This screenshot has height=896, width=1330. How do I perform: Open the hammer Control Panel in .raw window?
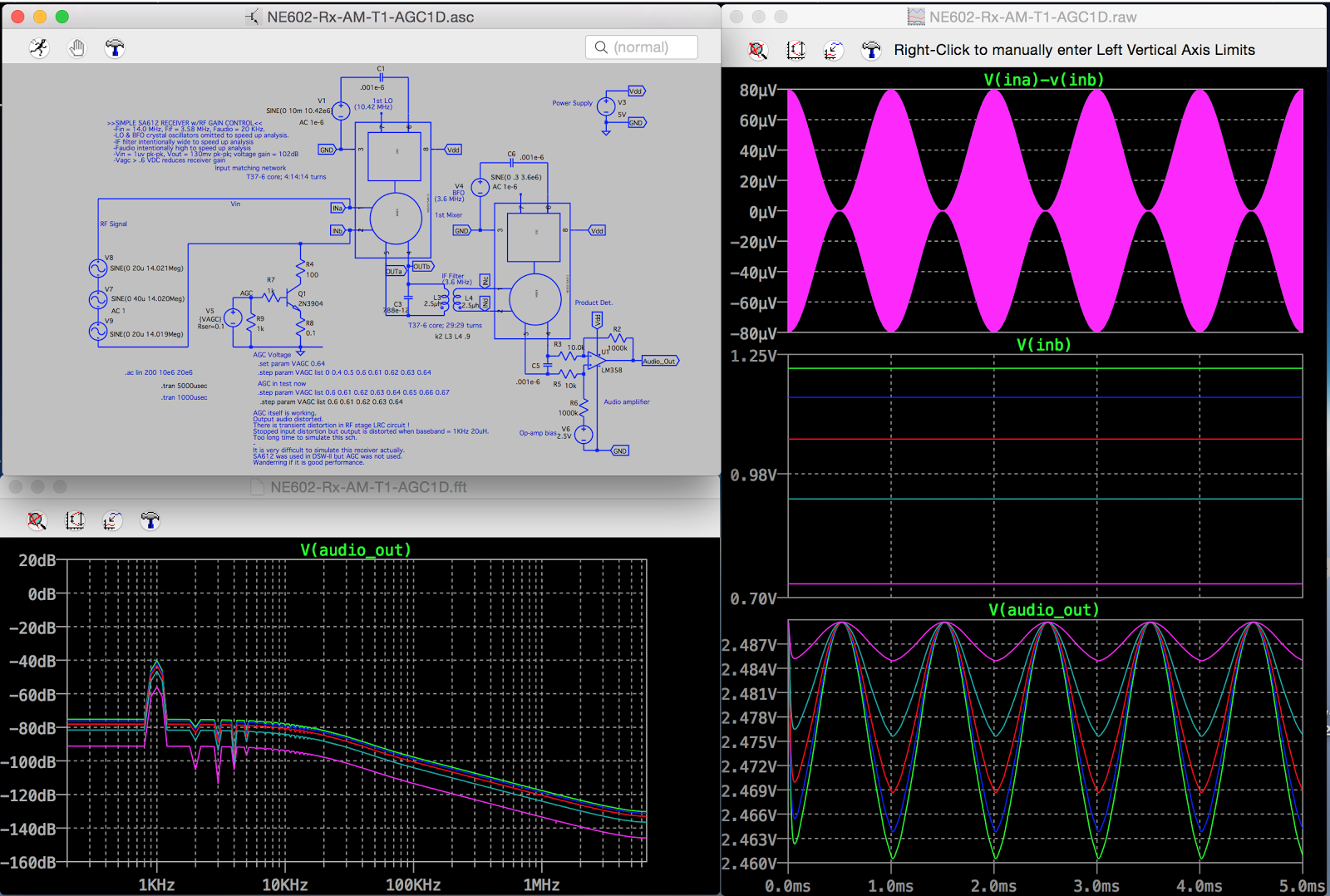(870, 51)
